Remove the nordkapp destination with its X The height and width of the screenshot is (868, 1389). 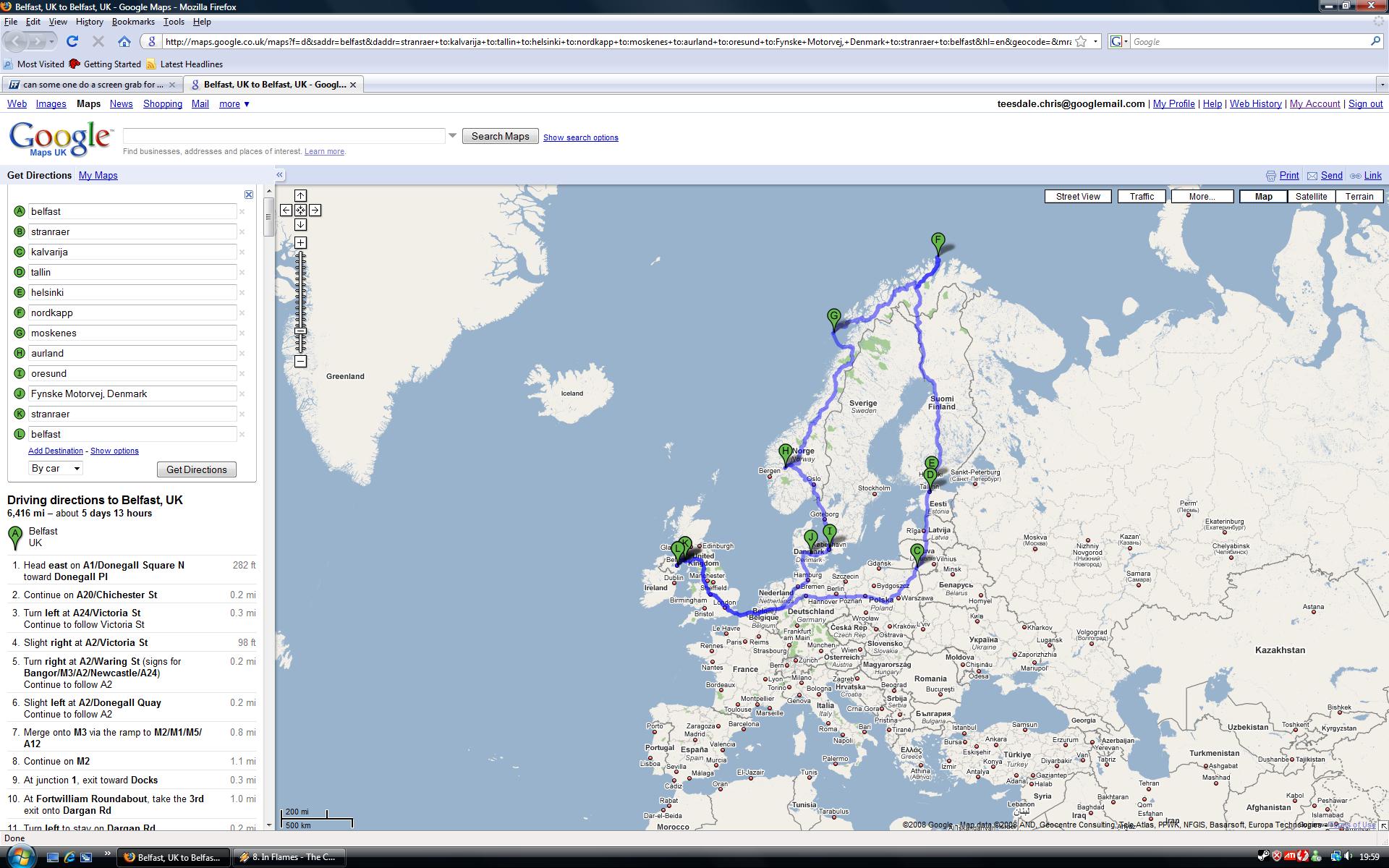[242, 313]
